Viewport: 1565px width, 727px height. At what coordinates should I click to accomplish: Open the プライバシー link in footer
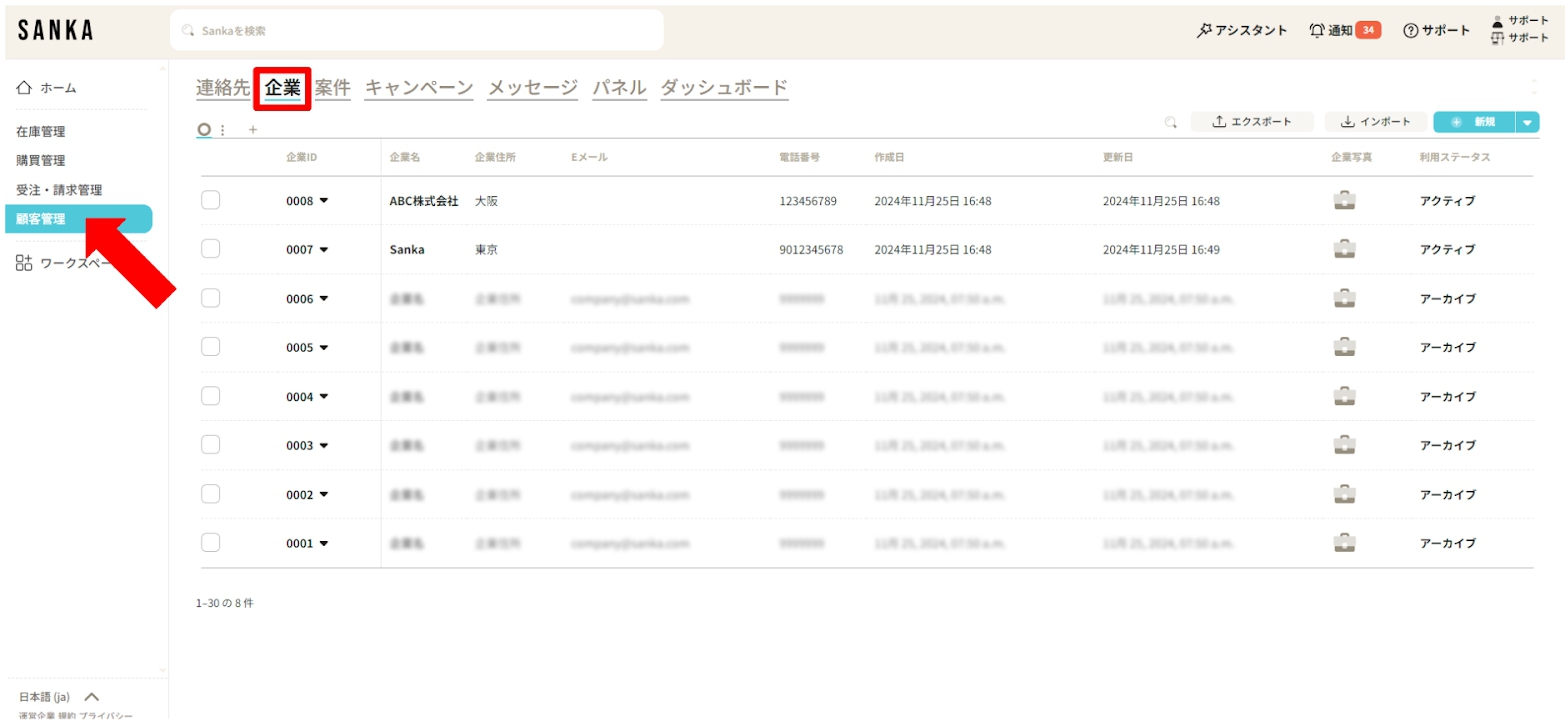106,716
